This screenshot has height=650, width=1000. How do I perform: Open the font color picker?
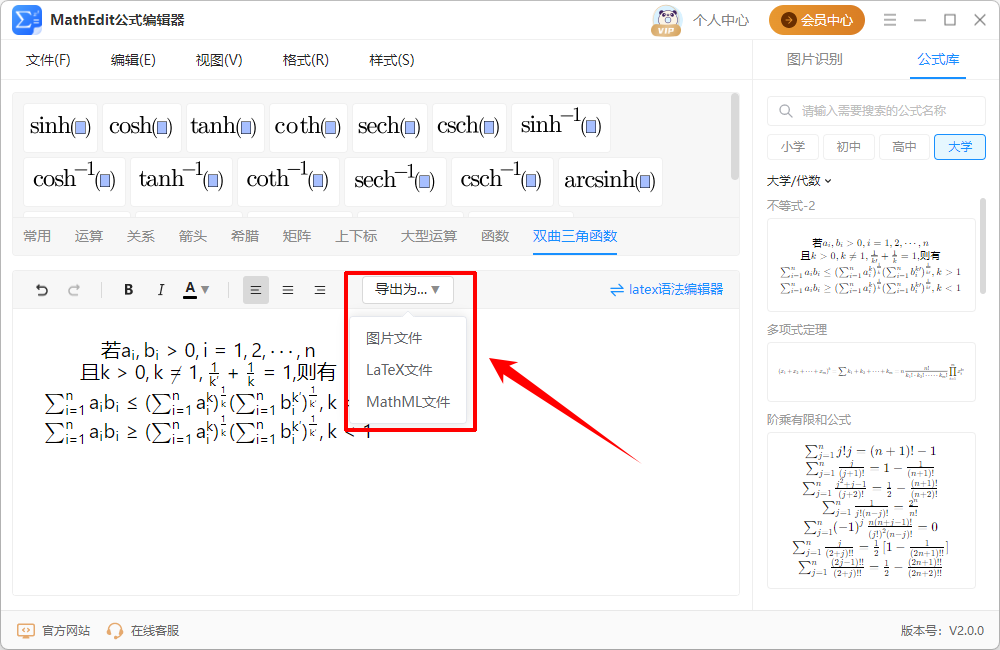(x=196, y=290)
